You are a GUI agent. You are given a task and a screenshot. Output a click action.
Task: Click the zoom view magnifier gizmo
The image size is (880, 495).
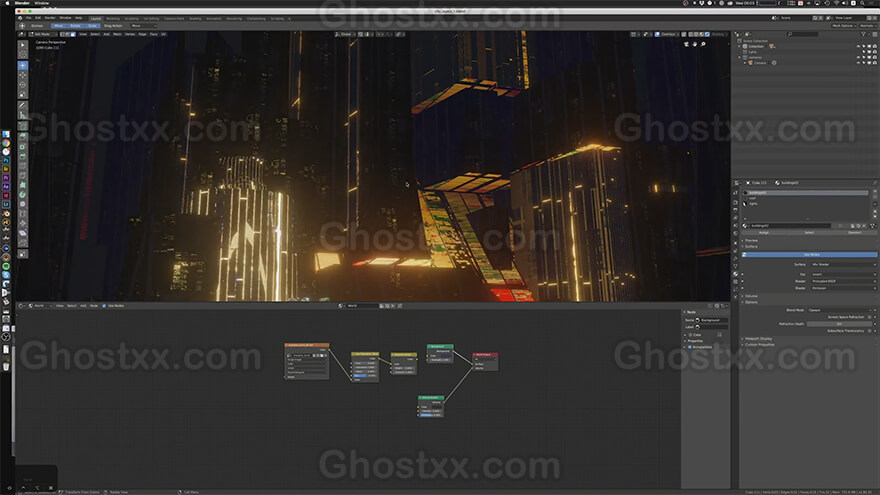(703, 44)
